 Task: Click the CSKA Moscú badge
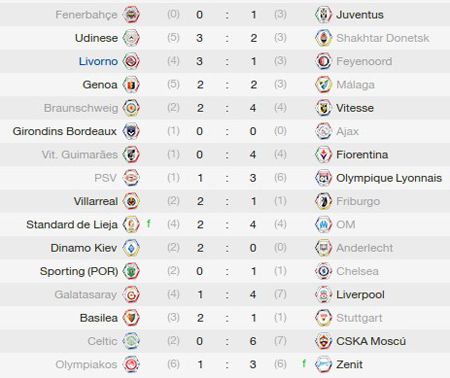323,341
